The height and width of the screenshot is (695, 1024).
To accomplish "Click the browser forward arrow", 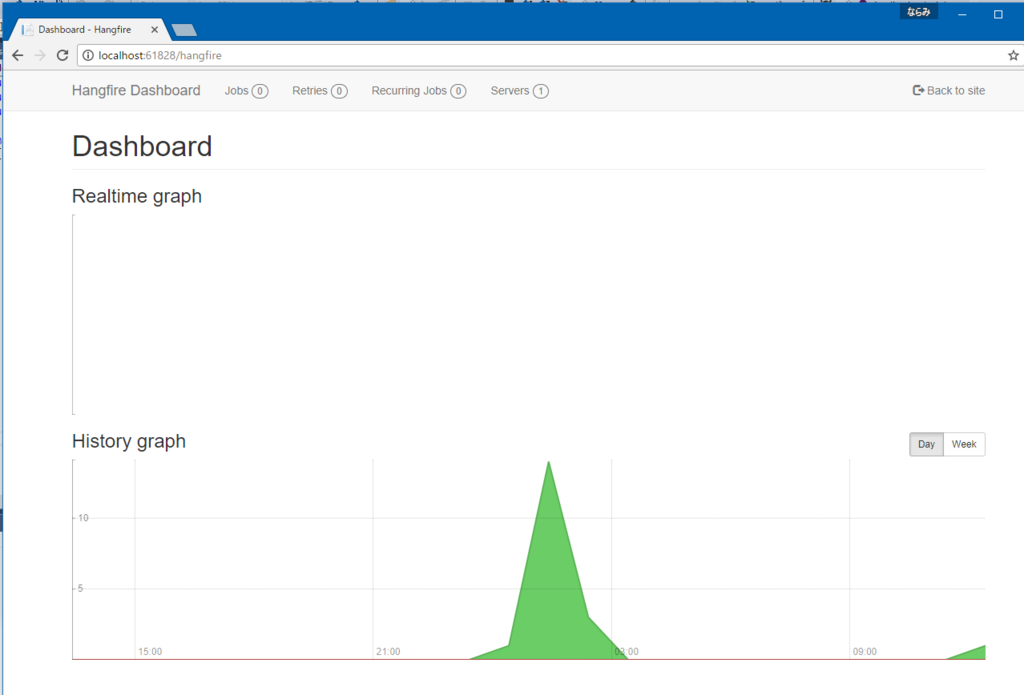I will (x=40, y=56).
